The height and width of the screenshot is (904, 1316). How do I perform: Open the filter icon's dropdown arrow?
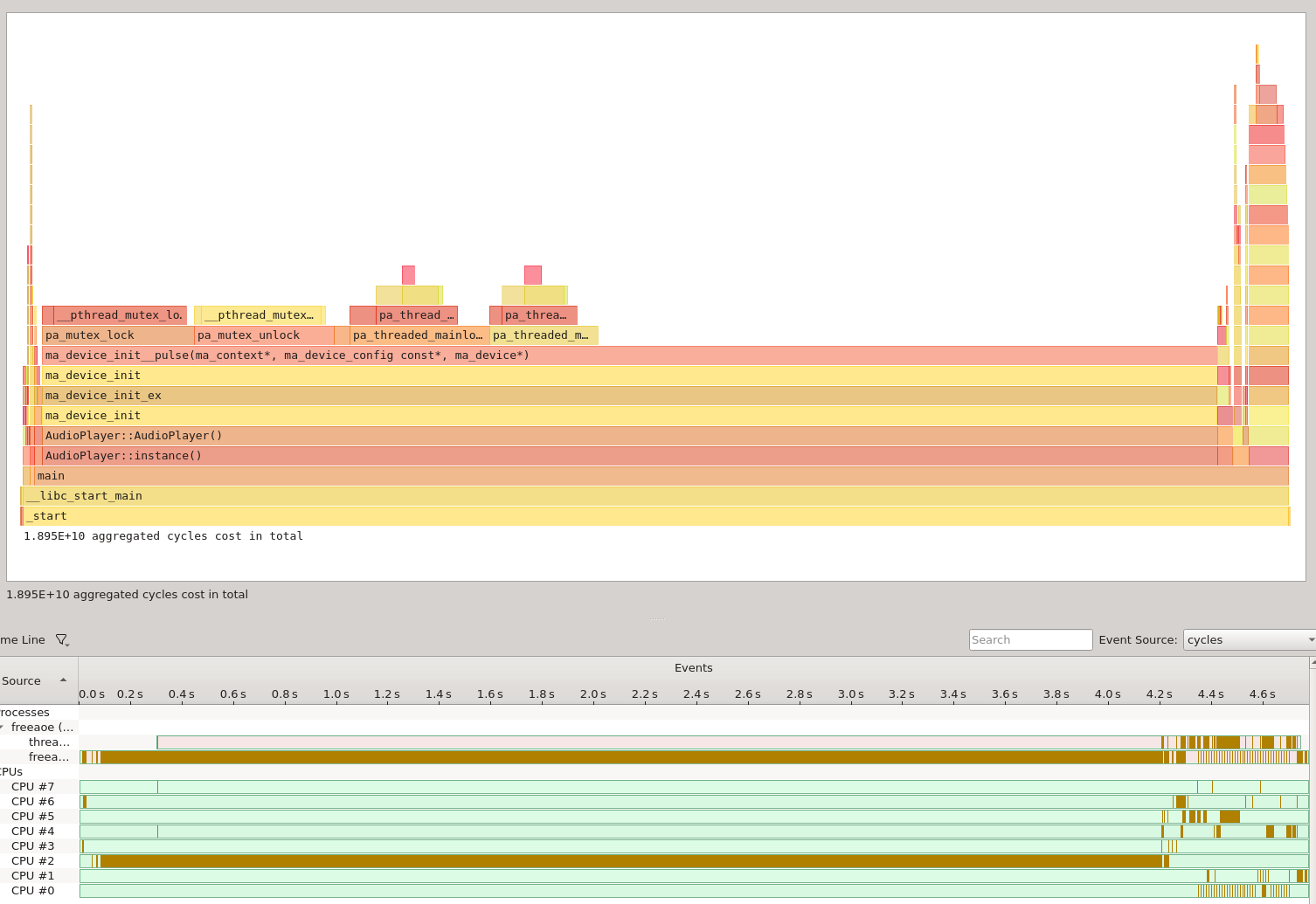coord(68,645)
